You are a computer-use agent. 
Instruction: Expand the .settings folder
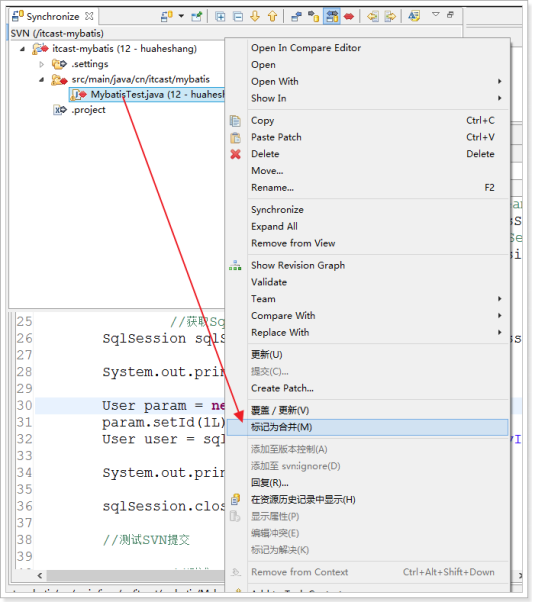(42, 64)
